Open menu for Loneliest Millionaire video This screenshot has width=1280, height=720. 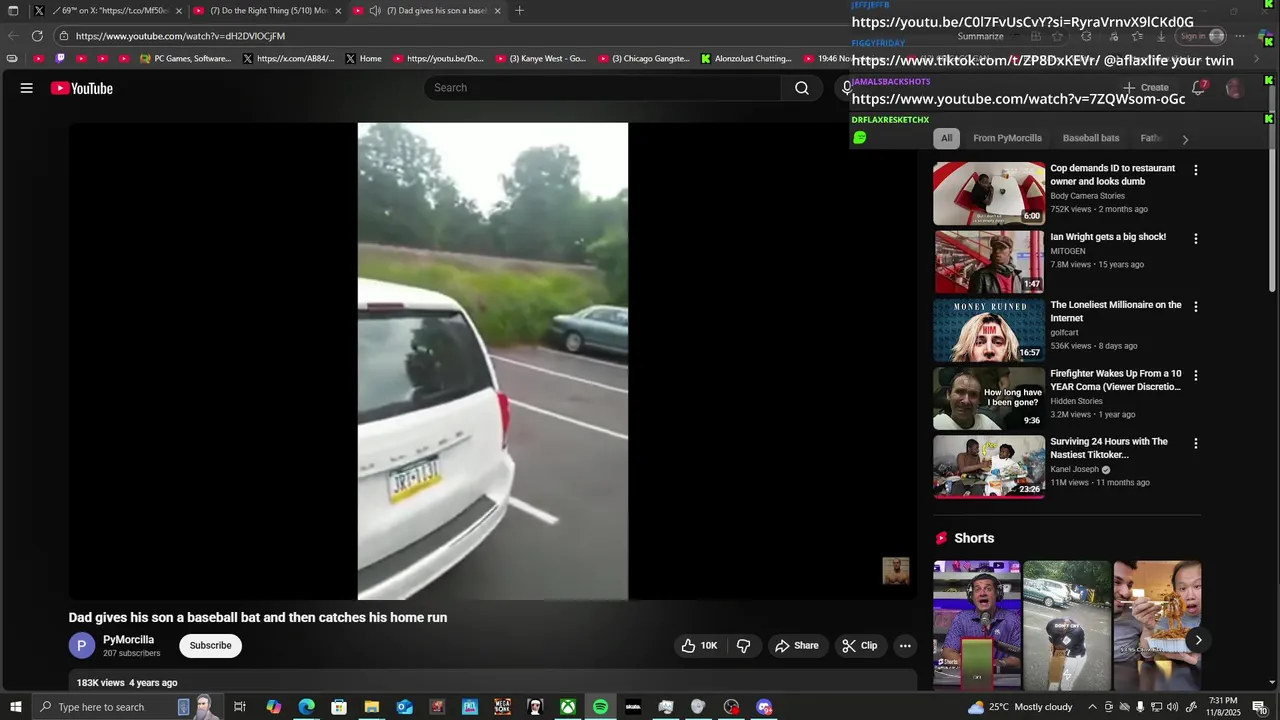(1195, 307)
